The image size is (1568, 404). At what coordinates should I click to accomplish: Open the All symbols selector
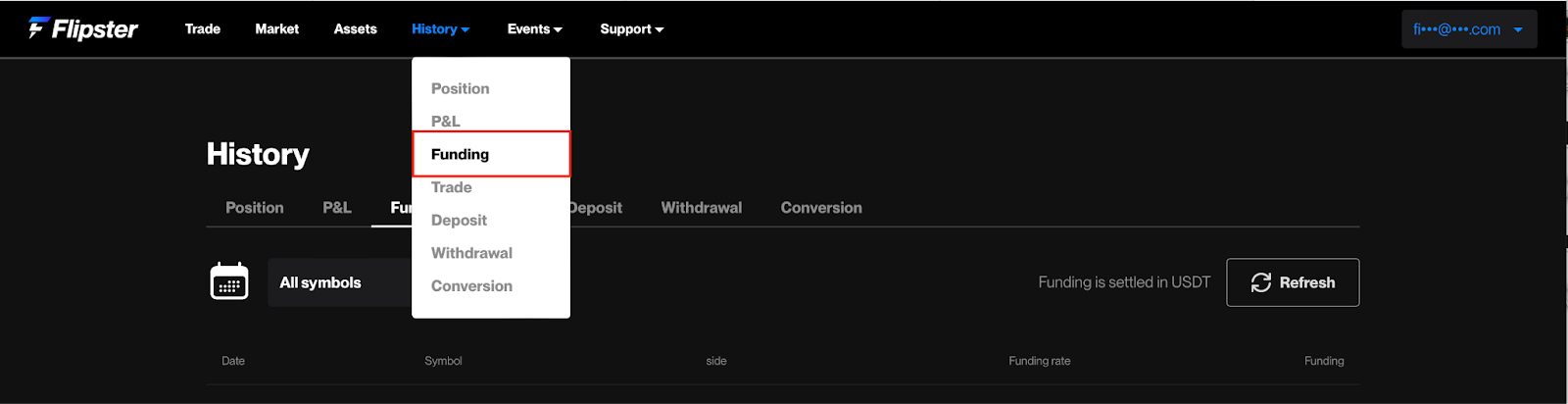point(340,282)
